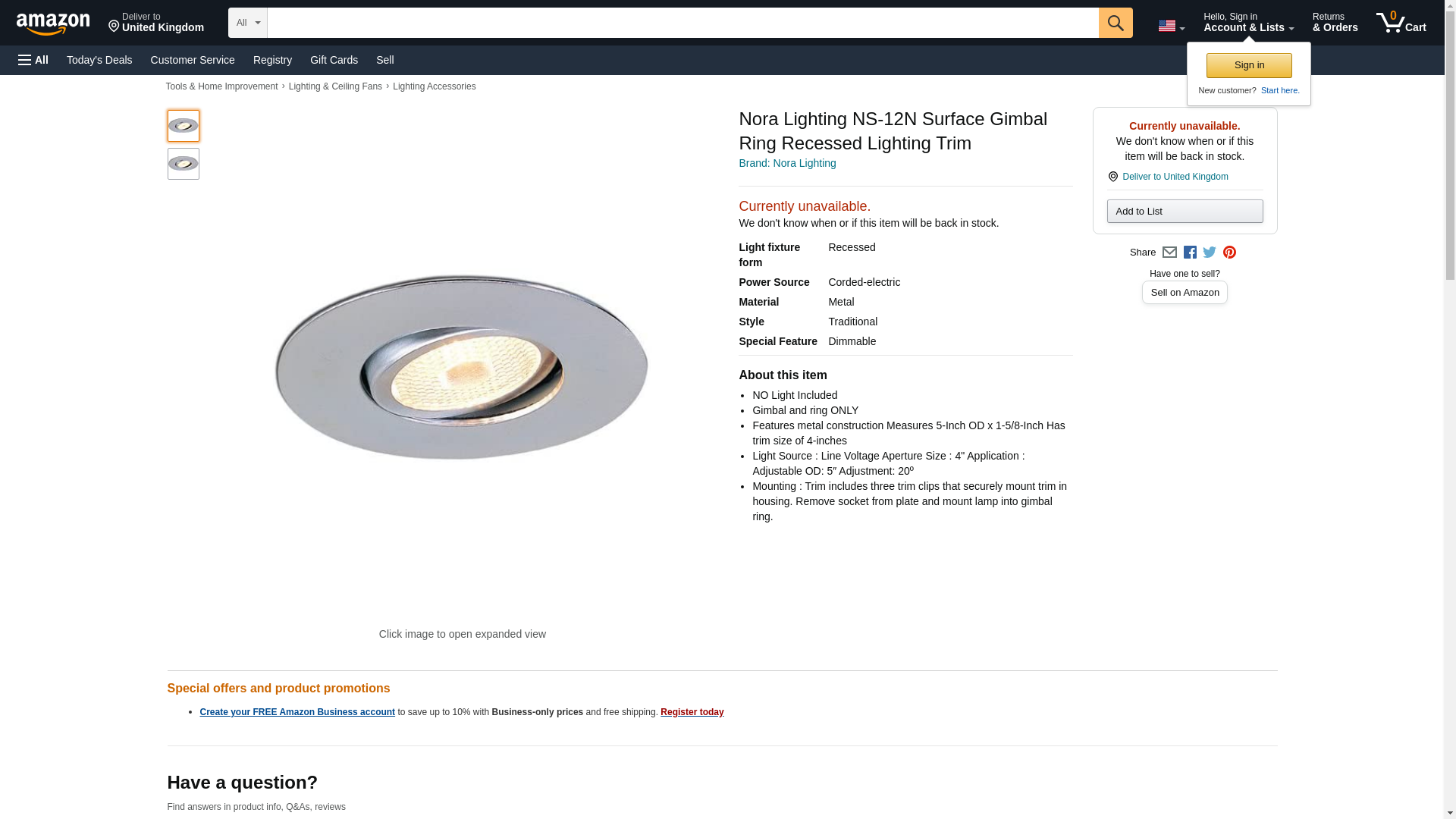Open the country flag language selector
1456x819 pixels.
click(x=1171, y=26)
